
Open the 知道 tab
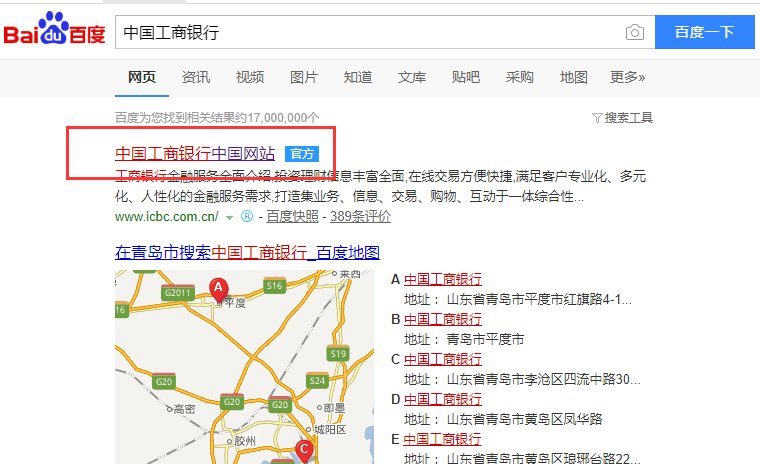tap(358, 77)
